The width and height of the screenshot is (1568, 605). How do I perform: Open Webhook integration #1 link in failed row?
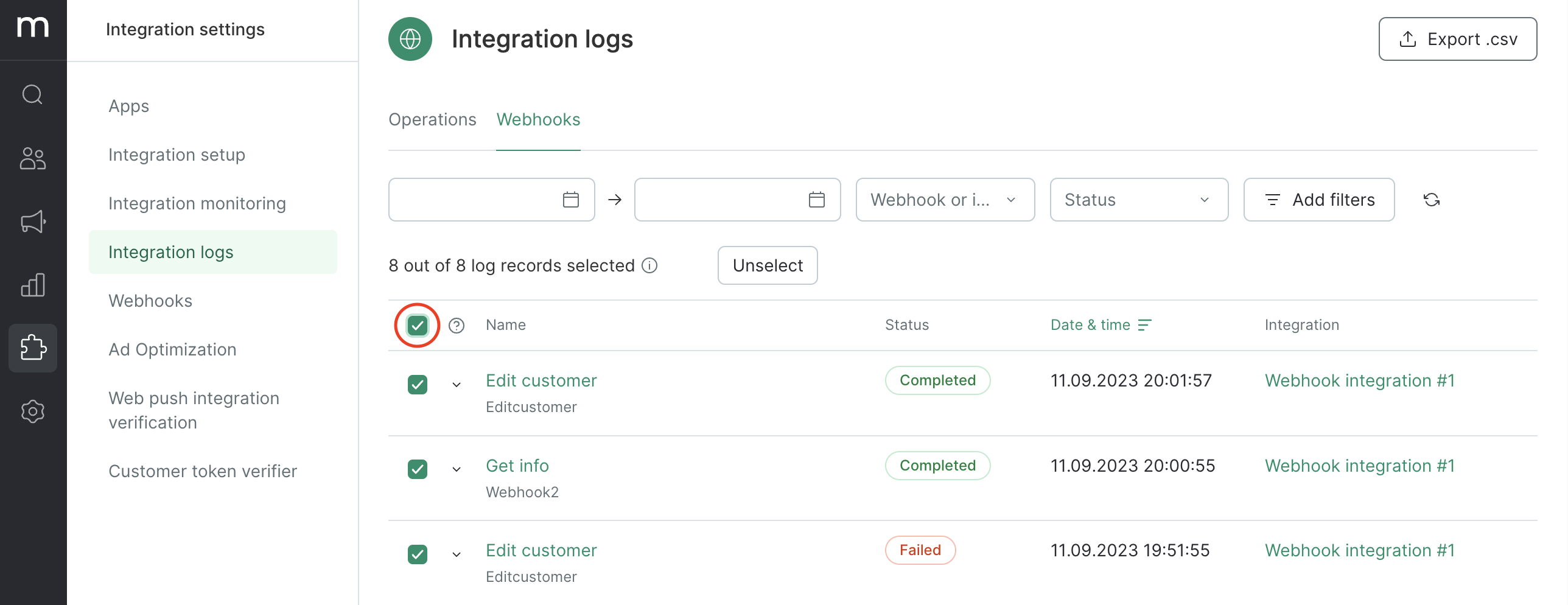click(x=1360, y=550)
